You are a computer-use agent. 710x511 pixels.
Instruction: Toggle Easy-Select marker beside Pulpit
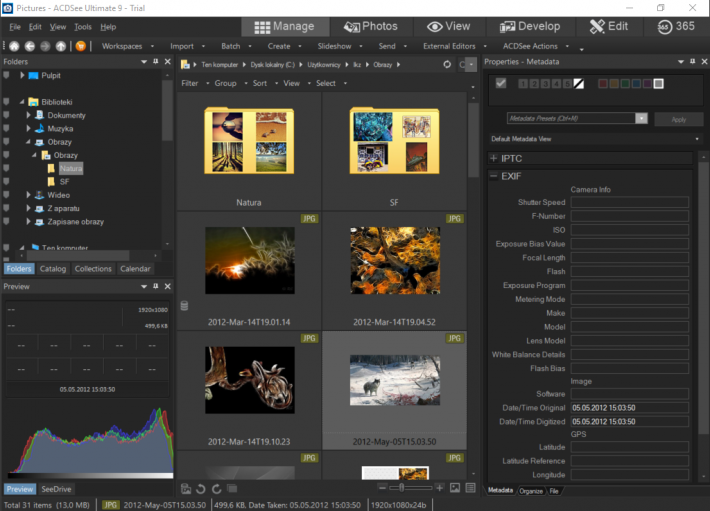(x=6, y=76)
